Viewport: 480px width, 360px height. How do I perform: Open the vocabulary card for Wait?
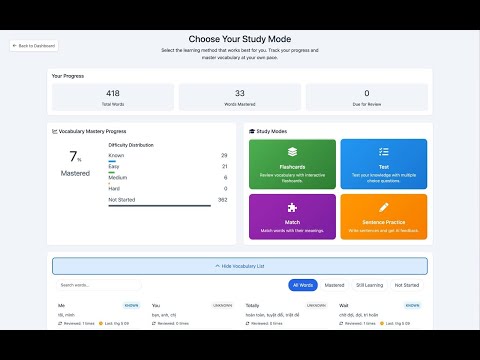point(380,314)
